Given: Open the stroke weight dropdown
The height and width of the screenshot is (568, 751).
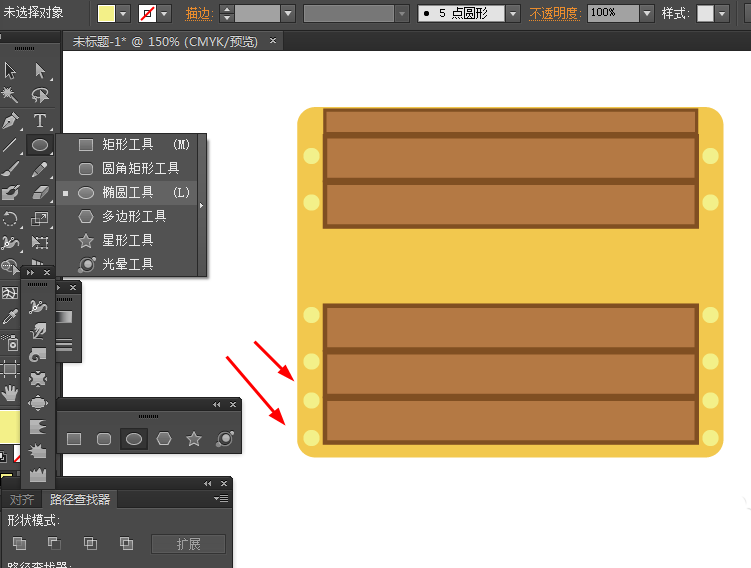Looking at the screenshot, I should pos(288,14).
